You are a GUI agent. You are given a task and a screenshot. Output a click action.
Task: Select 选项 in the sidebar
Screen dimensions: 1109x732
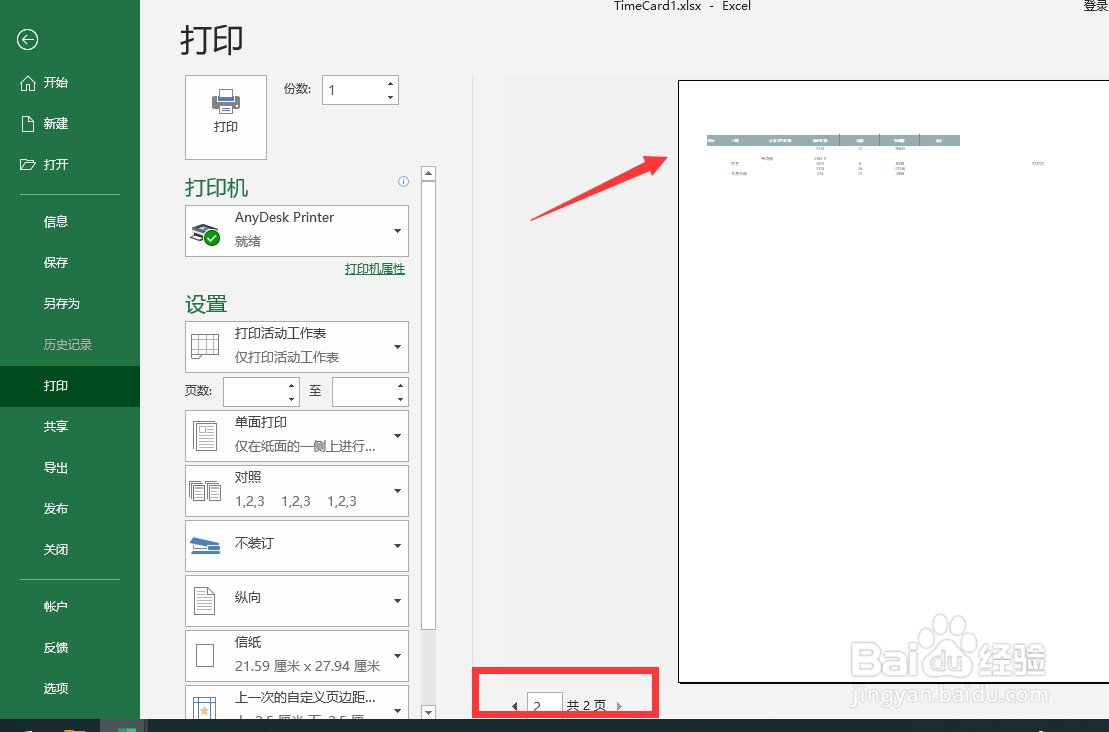pos(70,689)
